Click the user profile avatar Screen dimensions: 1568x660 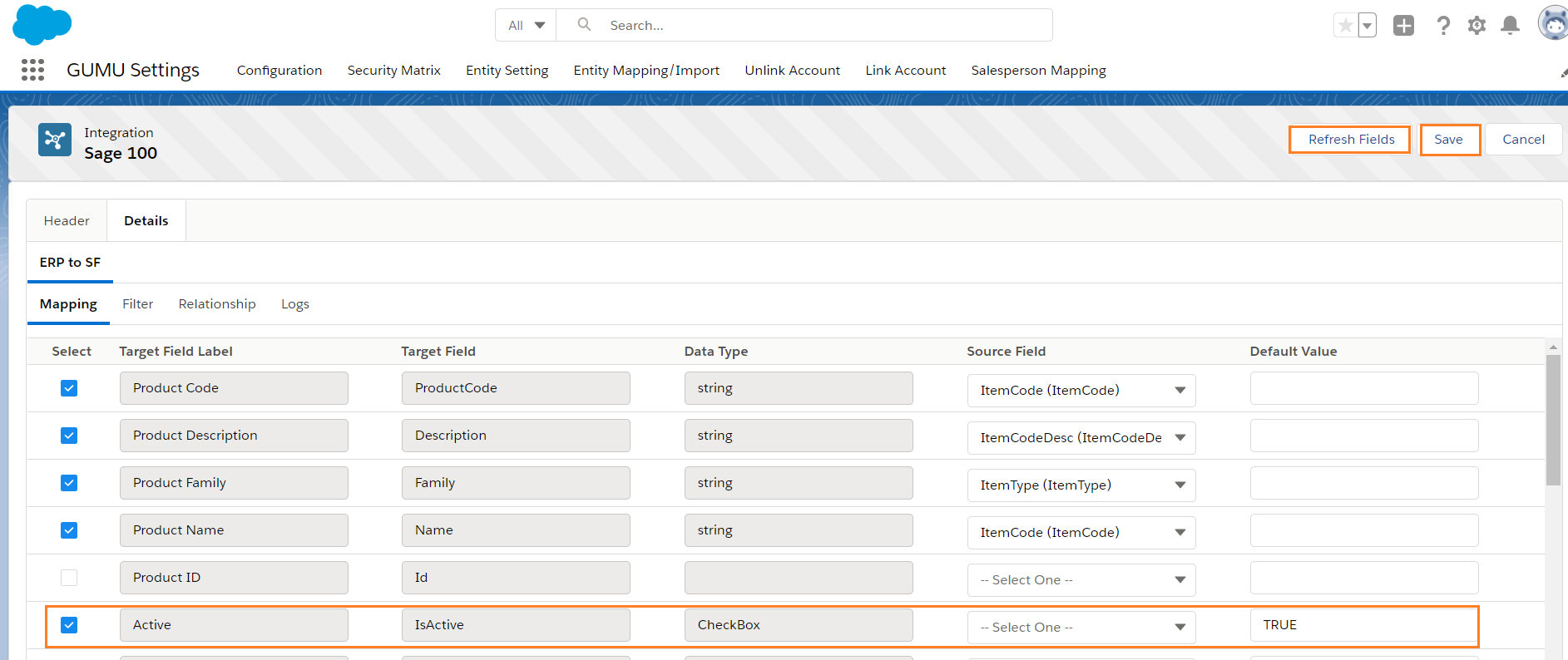coord(1553,24)
